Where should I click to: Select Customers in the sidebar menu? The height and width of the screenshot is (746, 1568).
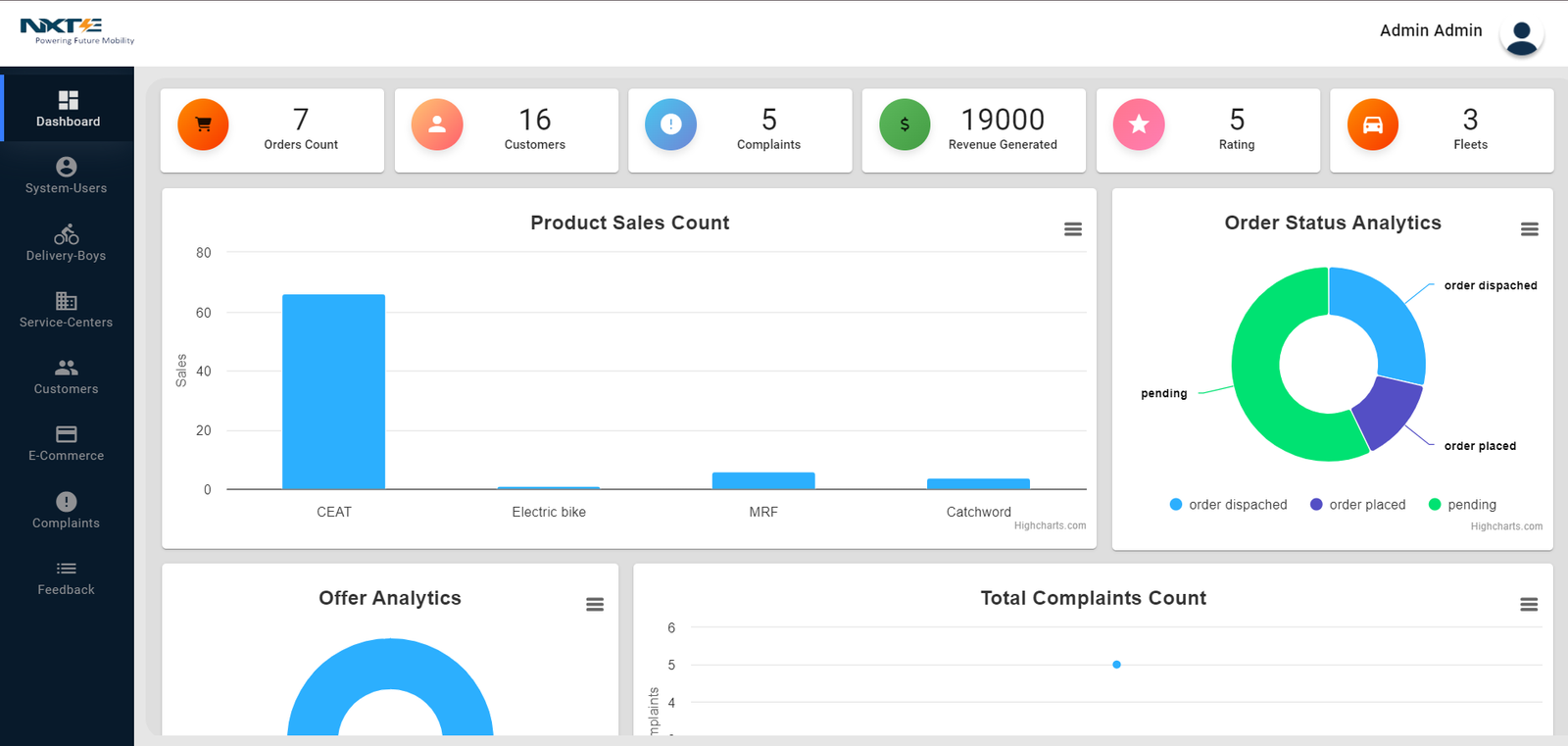point(67,375)
